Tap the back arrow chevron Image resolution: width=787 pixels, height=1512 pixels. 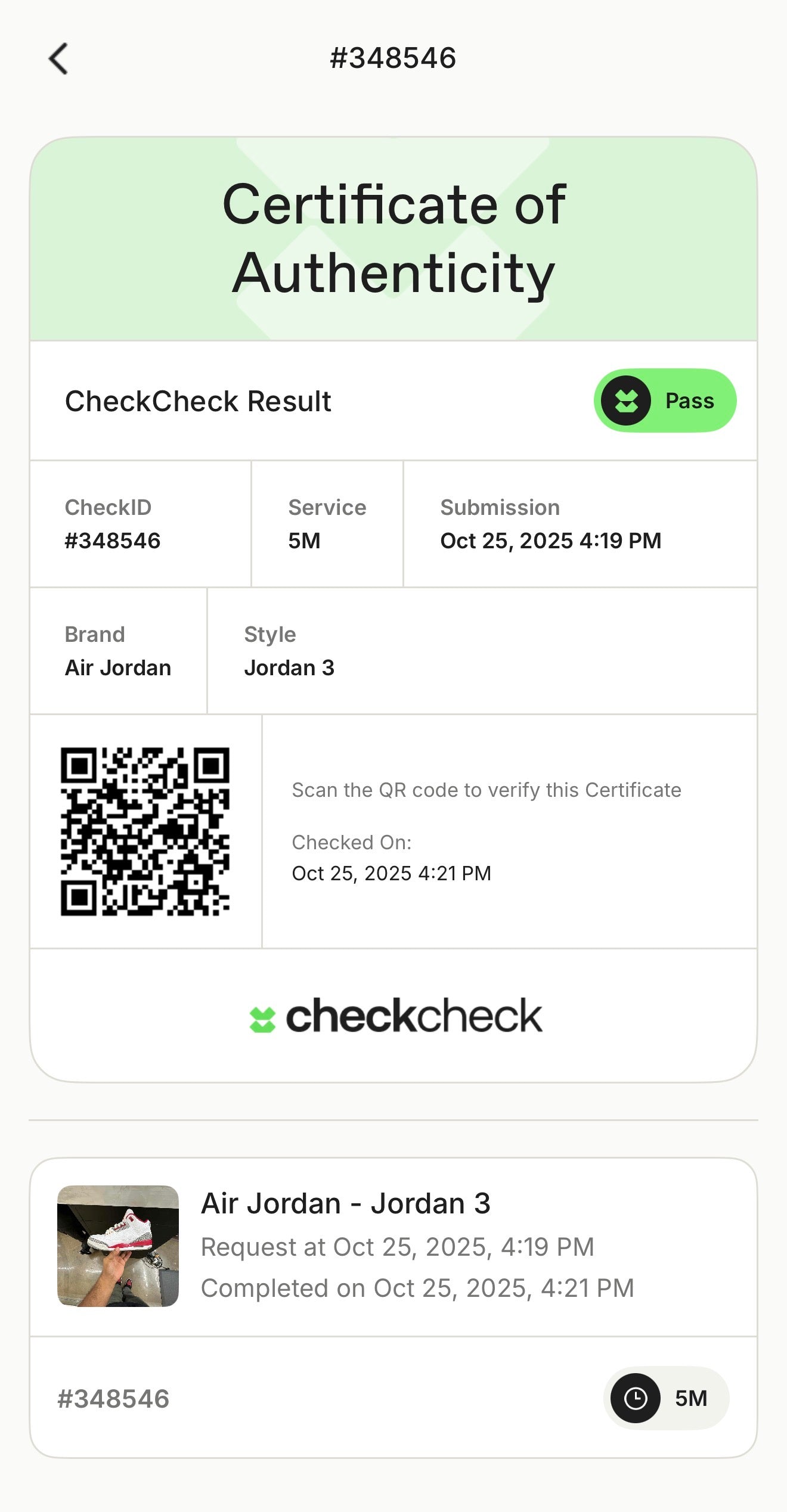pos(58,58)
